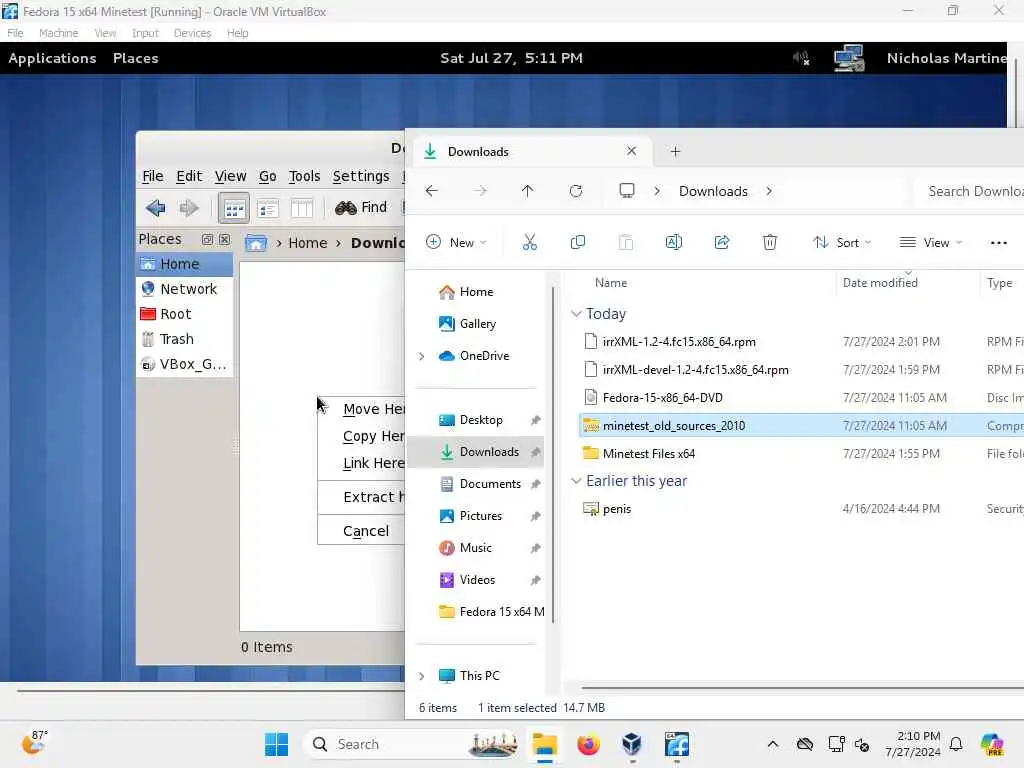Open VirtualBox Devices menu

tap(192, 33)
